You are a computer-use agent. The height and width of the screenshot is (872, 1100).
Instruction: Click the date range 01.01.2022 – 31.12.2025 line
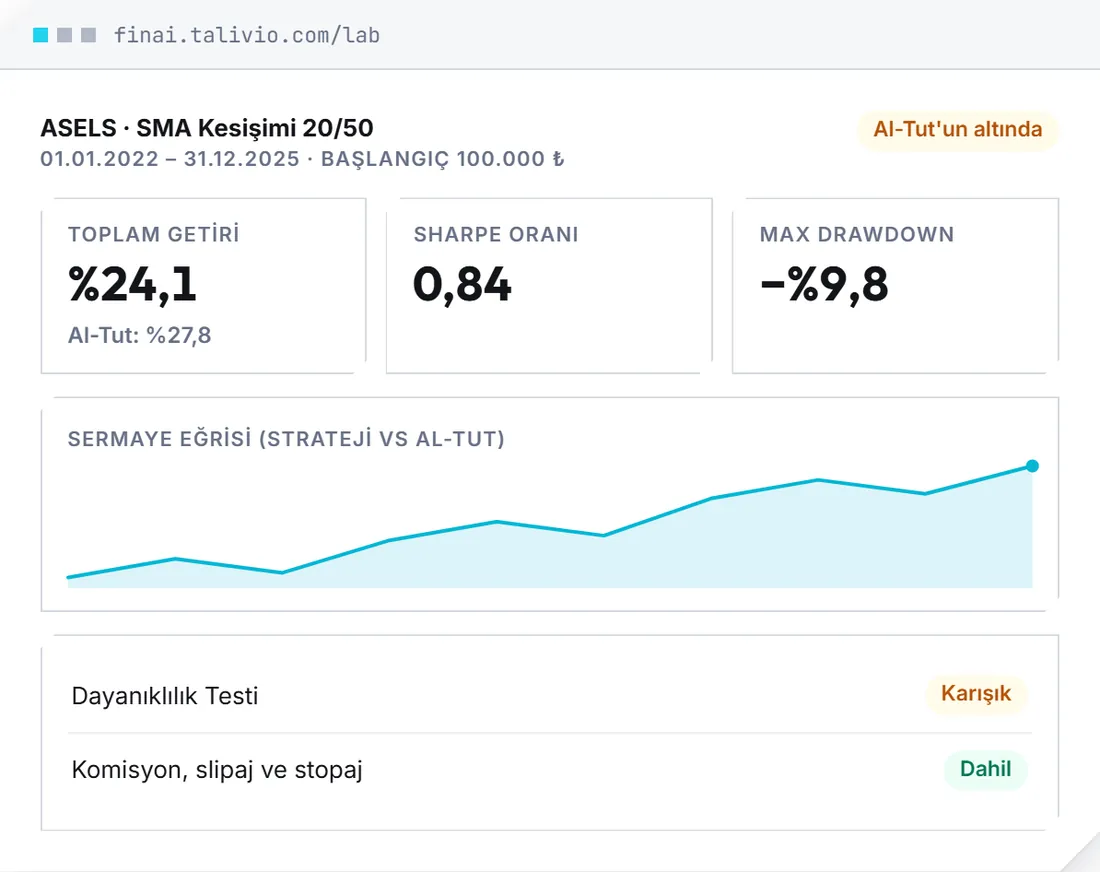[x=302, y=159]
